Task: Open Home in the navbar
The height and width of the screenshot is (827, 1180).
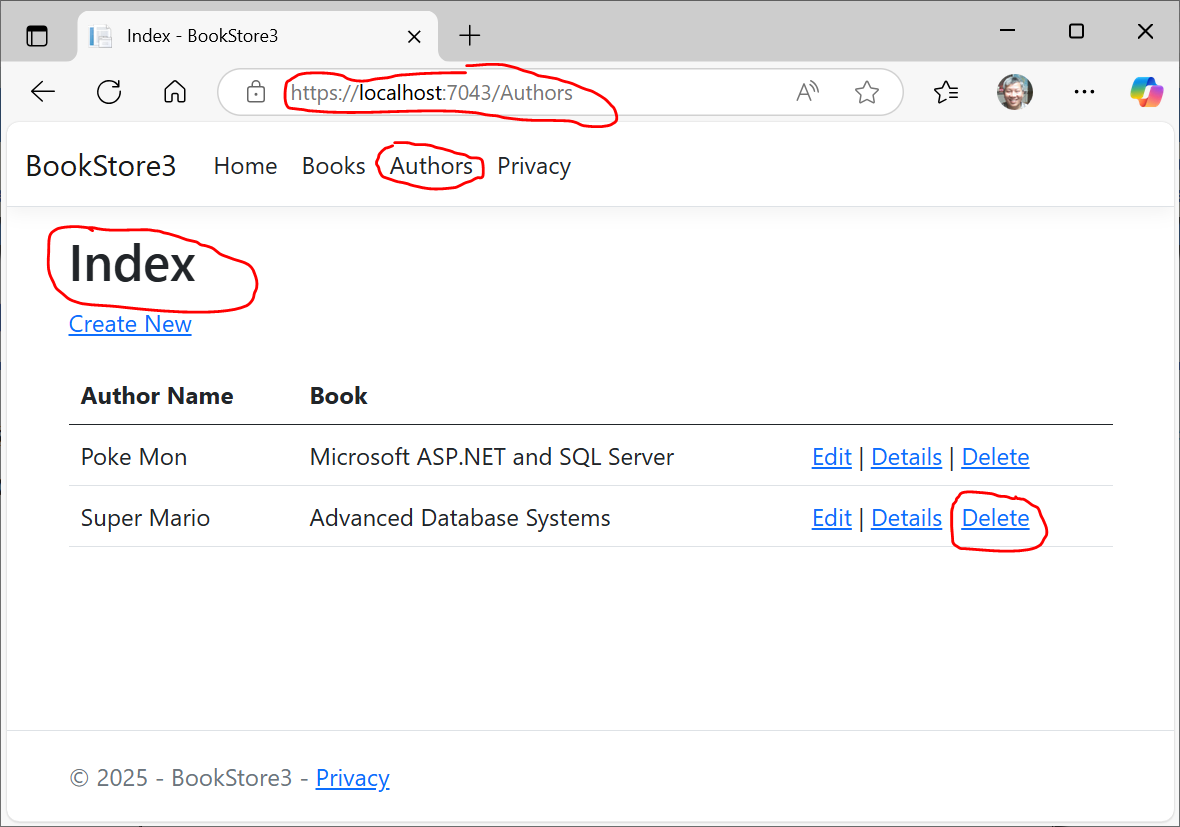Action: pyautogui.click(x=245, y=166)
